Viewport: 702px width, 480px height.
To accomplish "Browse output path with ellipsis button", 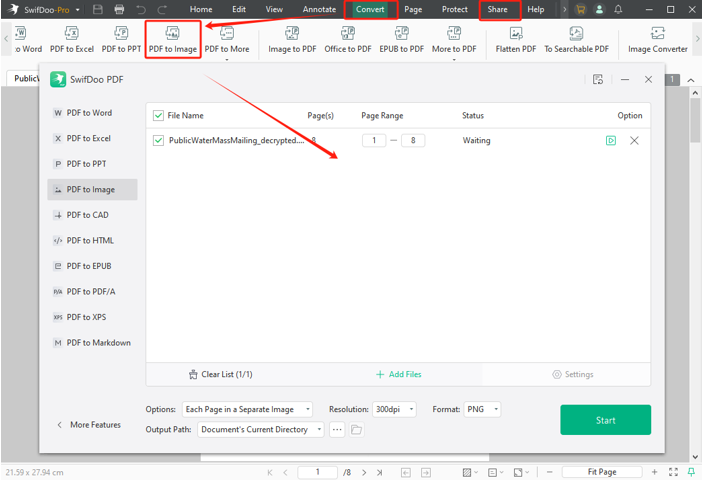I will (x=337, y=429).
